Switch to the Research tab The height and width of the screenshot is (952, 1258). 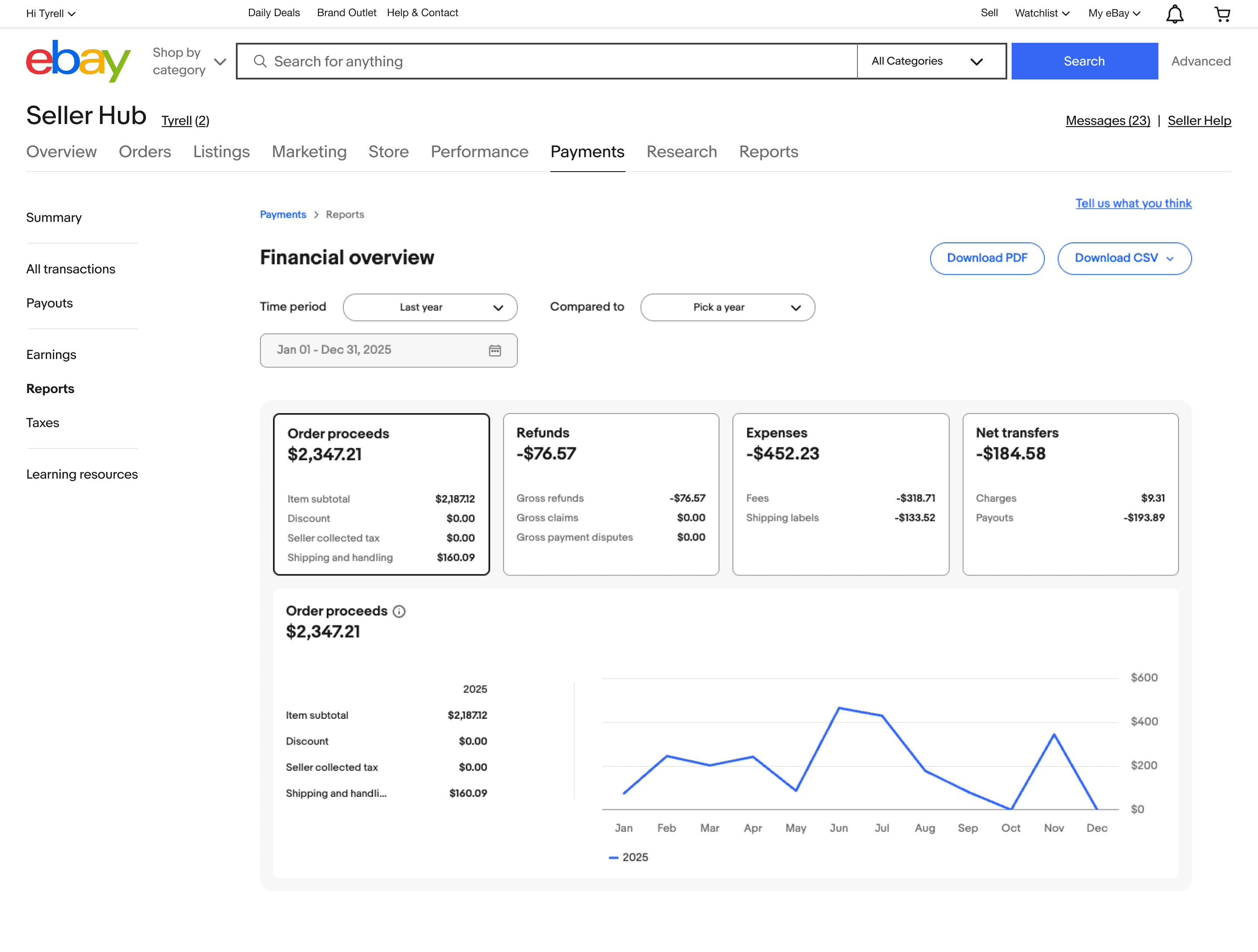click(x=681, y=152)
